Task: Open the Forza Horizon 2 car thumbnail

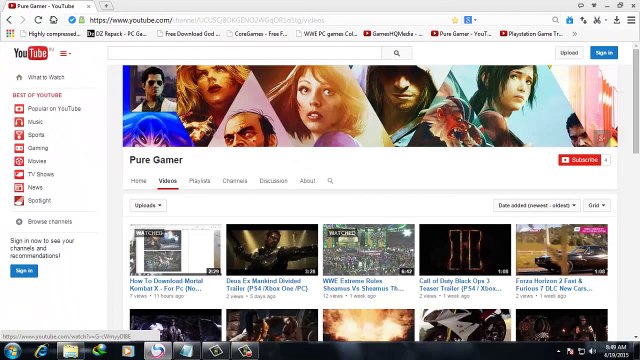Action: (562, 250)
